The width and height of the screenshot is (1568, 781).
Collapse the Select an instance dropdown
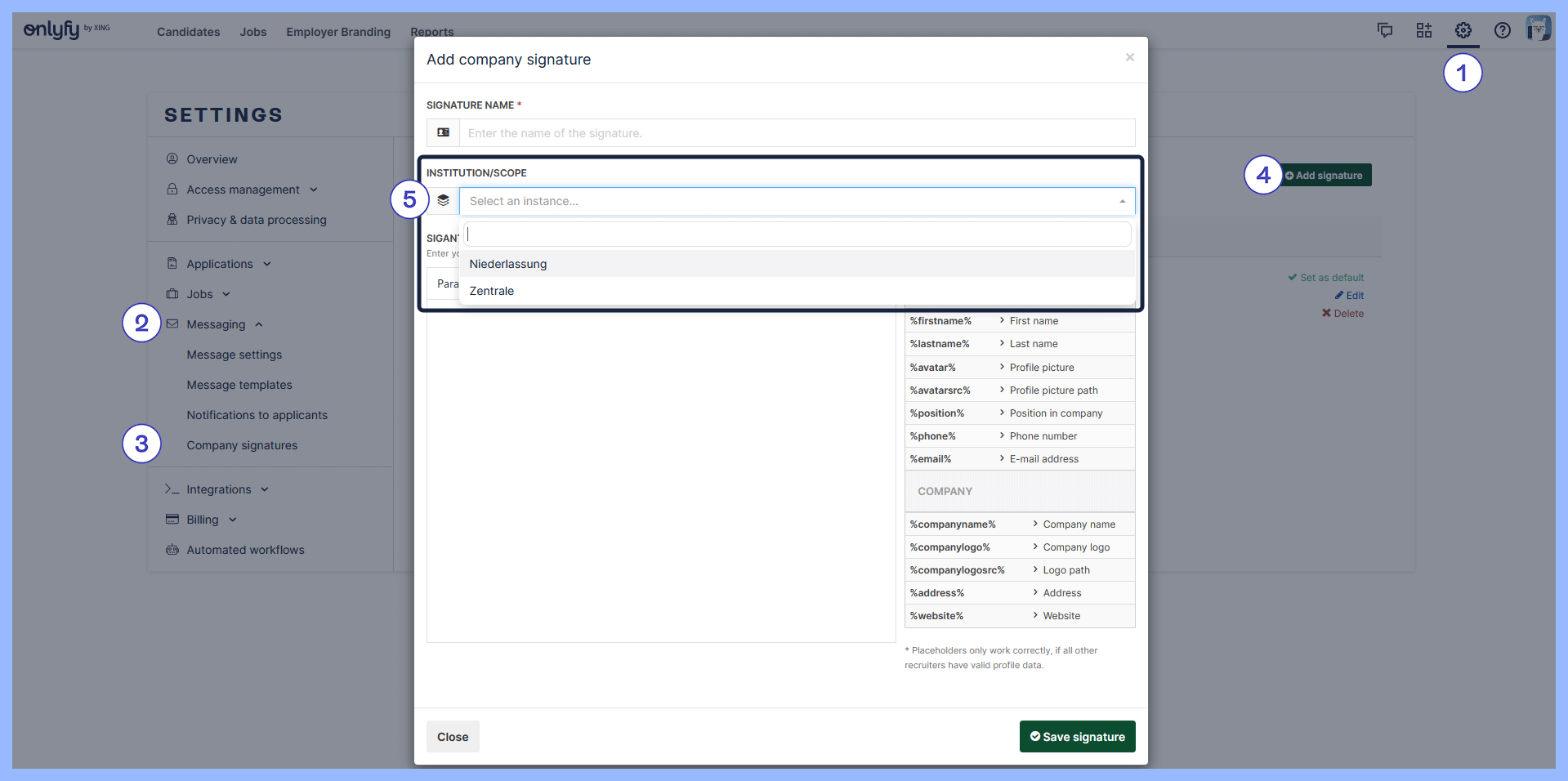click(1122, 201)
